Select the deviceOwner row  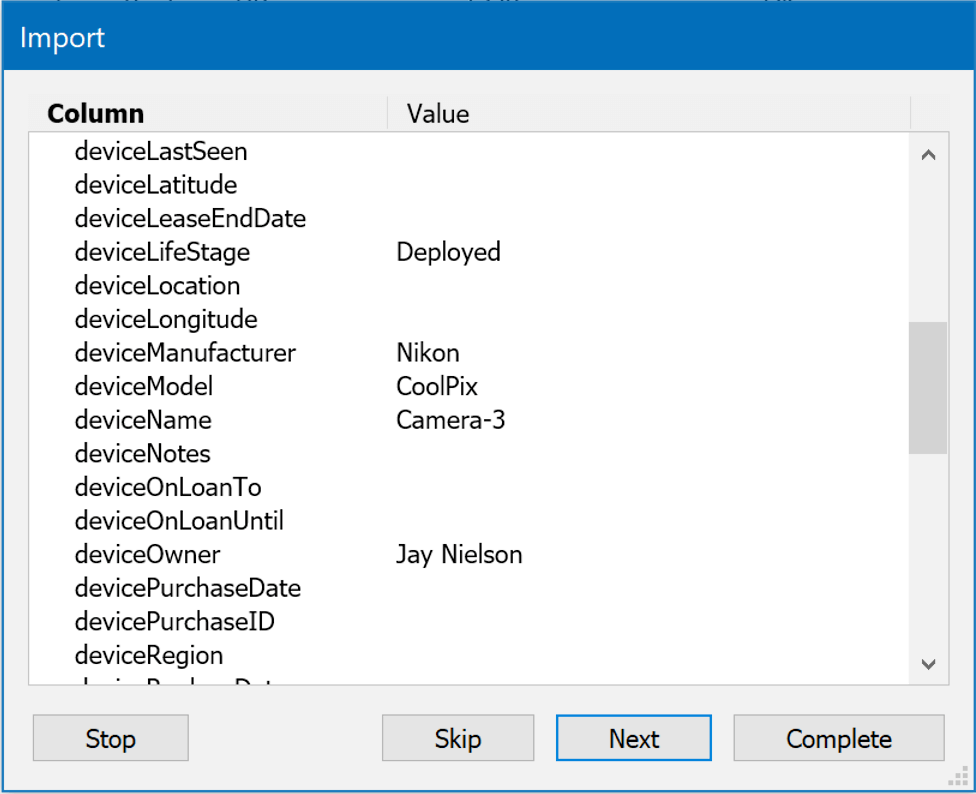point(147,554)
